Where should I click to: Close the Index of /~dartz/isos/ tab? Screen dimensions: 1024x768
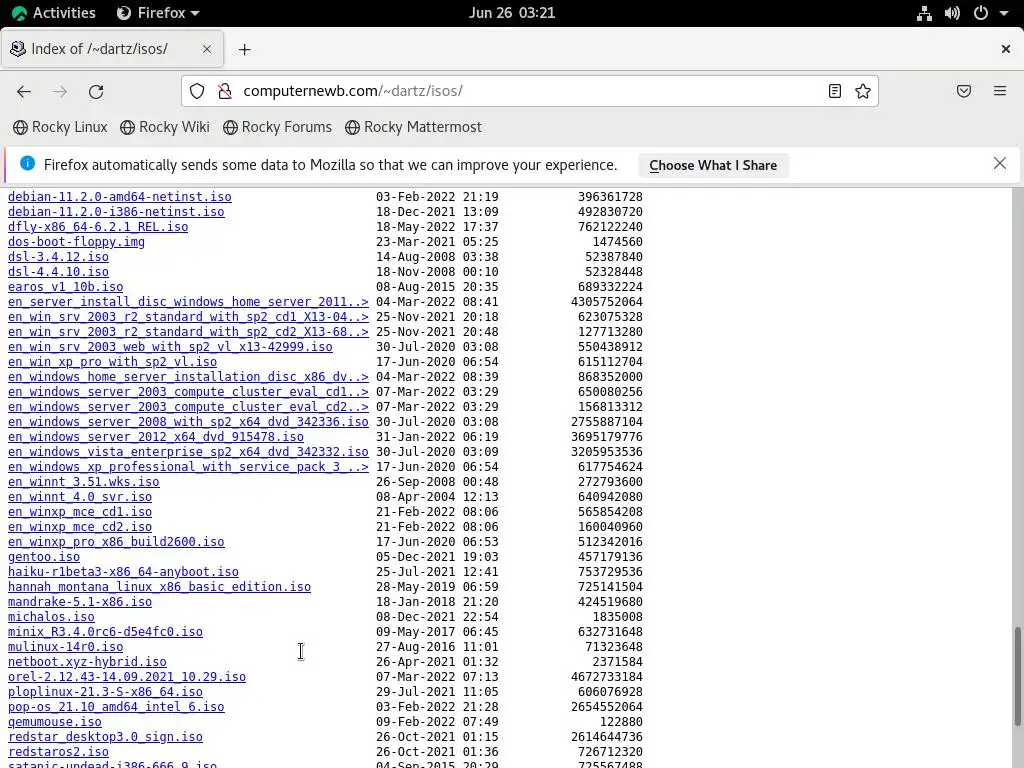(207, 49)
